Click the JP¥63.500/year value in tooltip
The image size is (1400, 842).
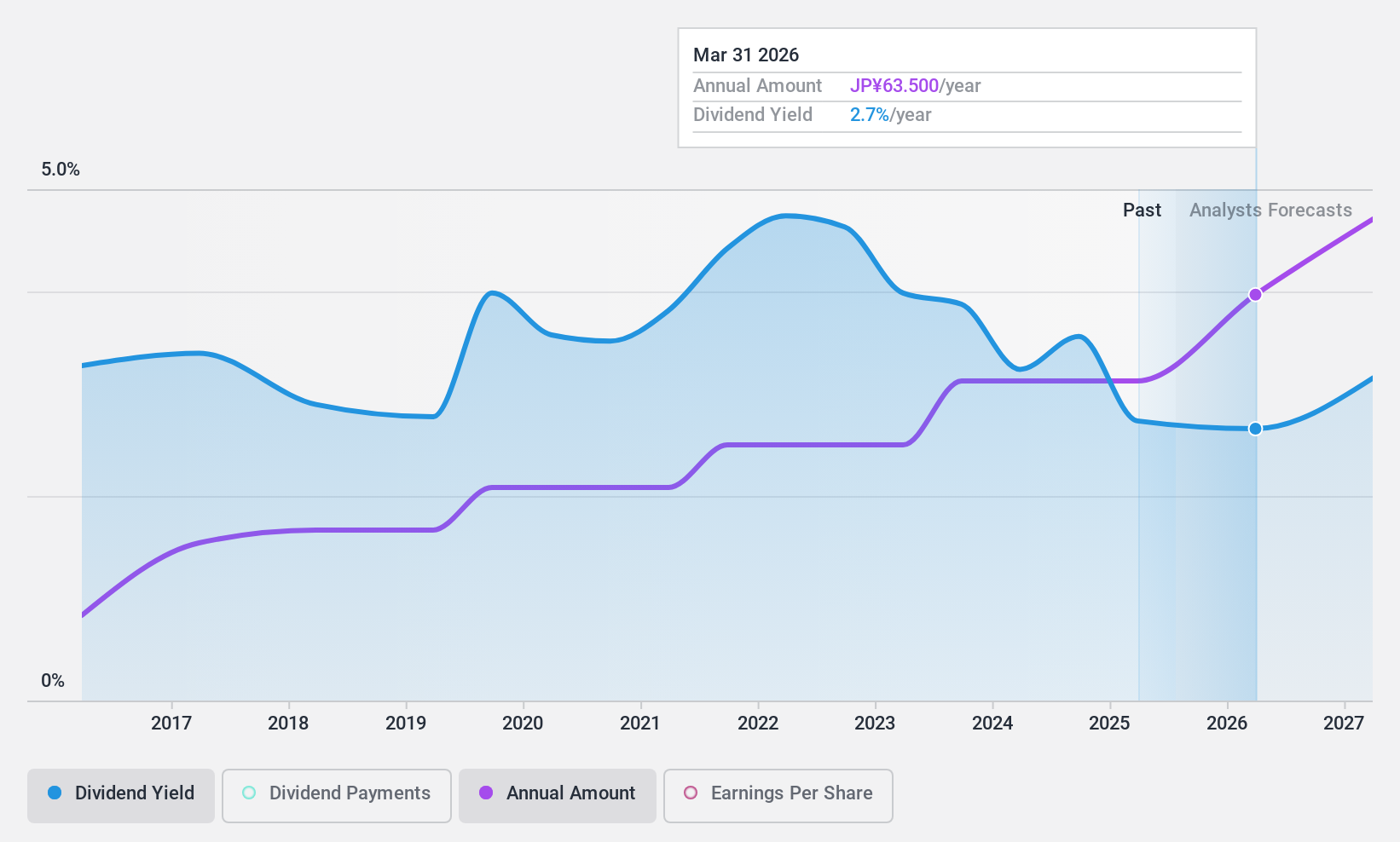(x=915, y=86)
